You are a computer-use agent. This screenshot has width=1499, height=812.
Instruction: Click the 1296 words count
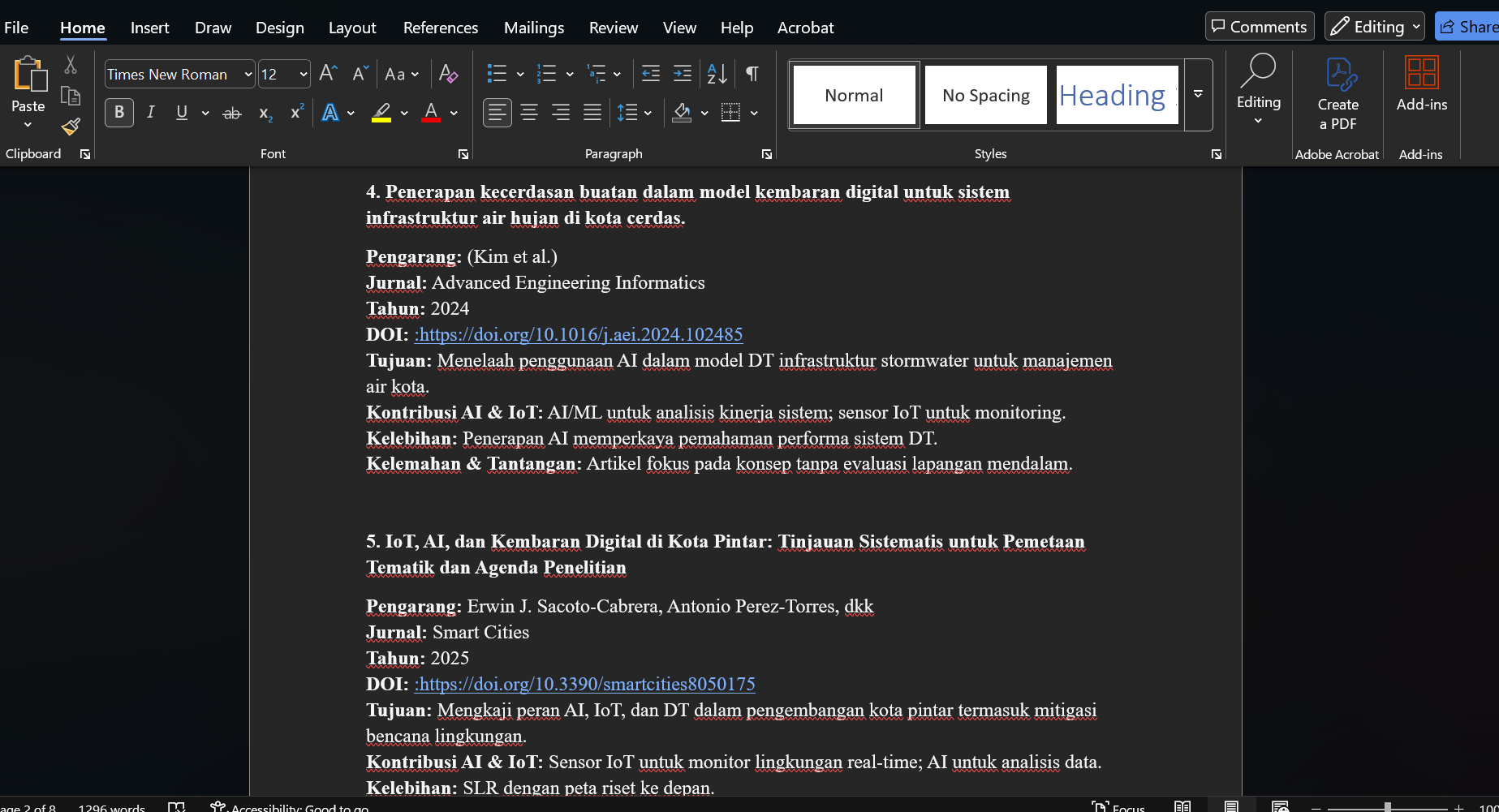[x=111, y=808]
